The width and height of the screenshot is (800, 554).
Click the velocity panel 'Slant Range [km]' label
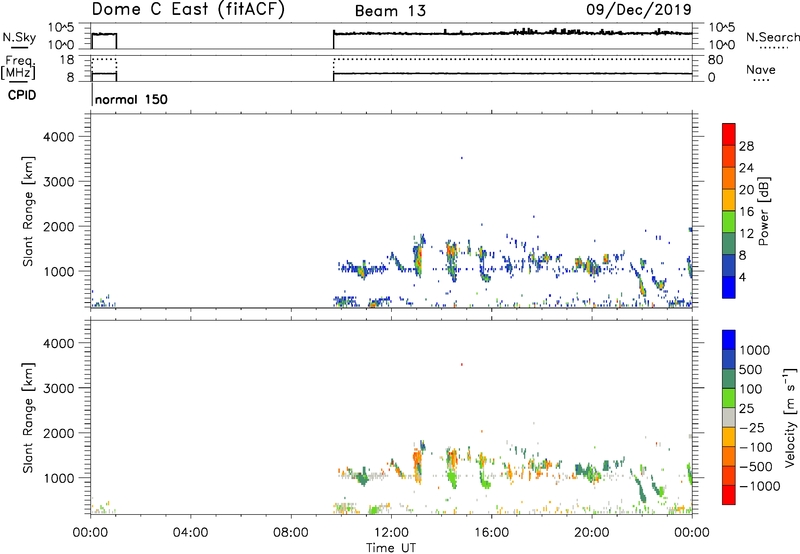pos(28,418)
